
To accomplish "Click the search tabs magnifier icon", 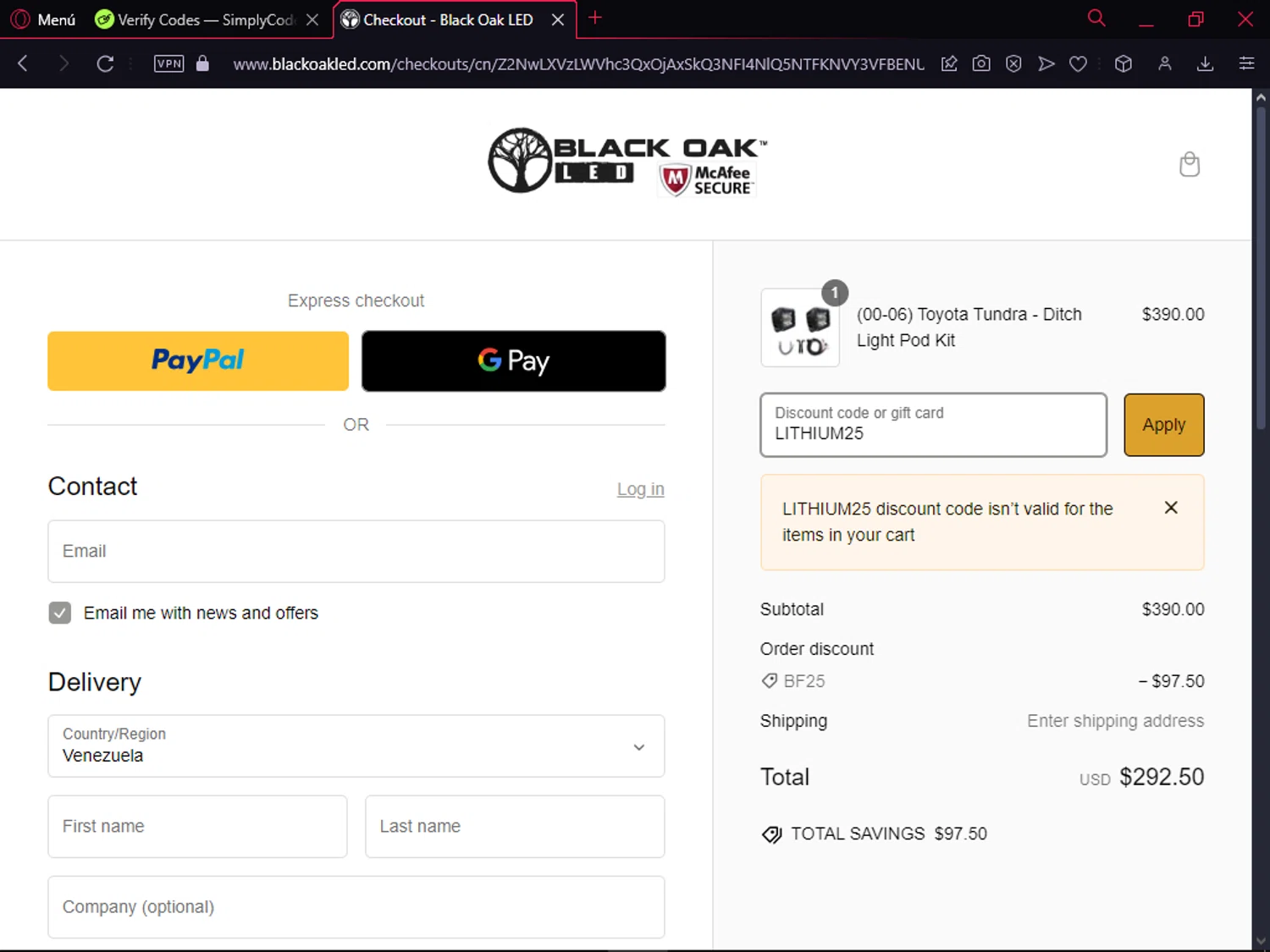I will click(1096, 18).
